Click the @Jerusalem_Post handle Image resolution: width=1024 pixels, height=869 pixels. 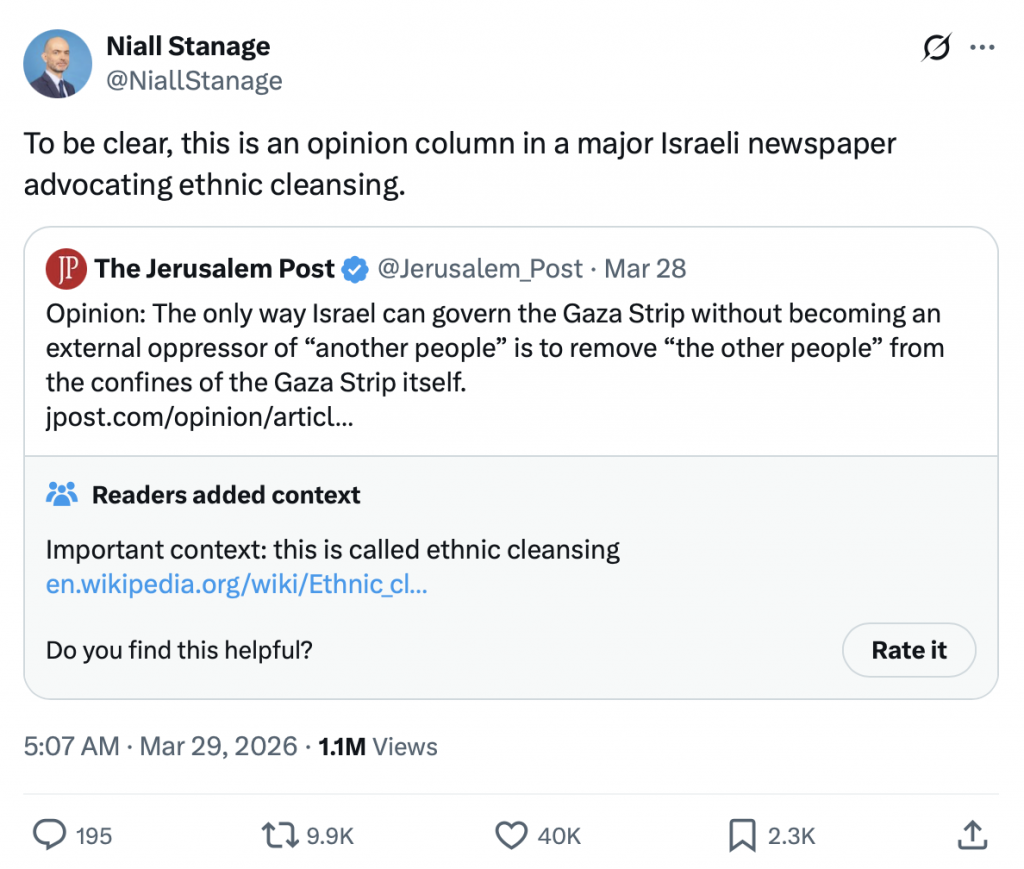pyautogui.click(x=480, y=269)
